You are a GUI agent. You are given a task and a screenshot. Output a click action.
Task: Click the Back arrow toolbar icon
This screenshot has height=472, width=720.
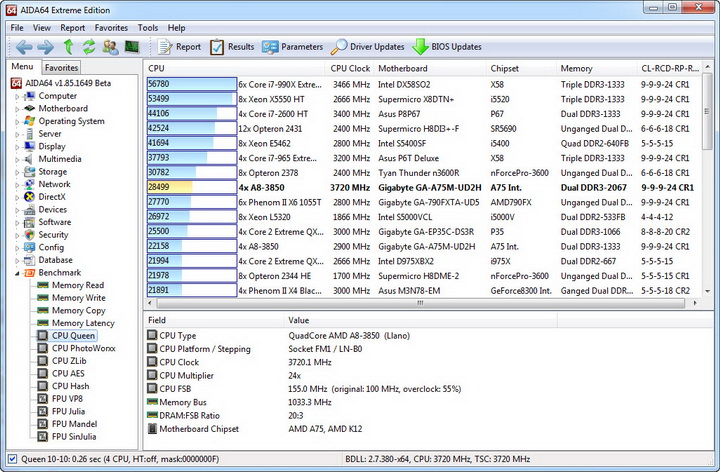24,47
